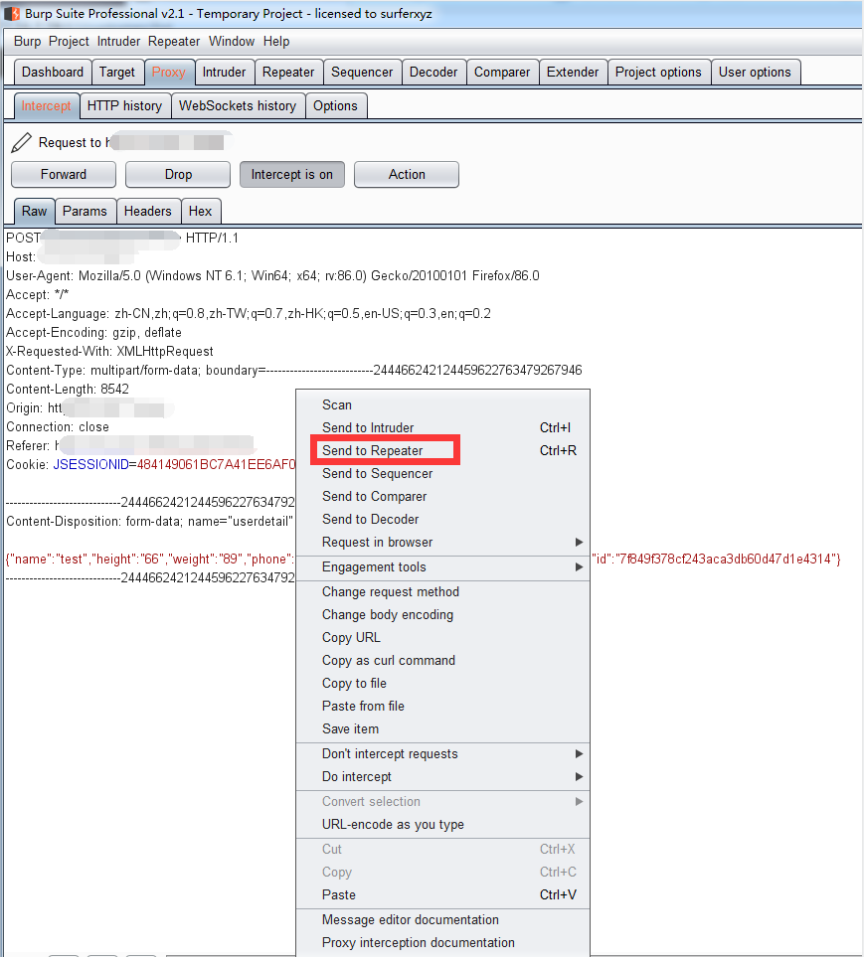The width and height of the screenshot is (864, 957).
Task: Choose Paste from the context menu
Action: pyautogui.click(x=443, y=895)
